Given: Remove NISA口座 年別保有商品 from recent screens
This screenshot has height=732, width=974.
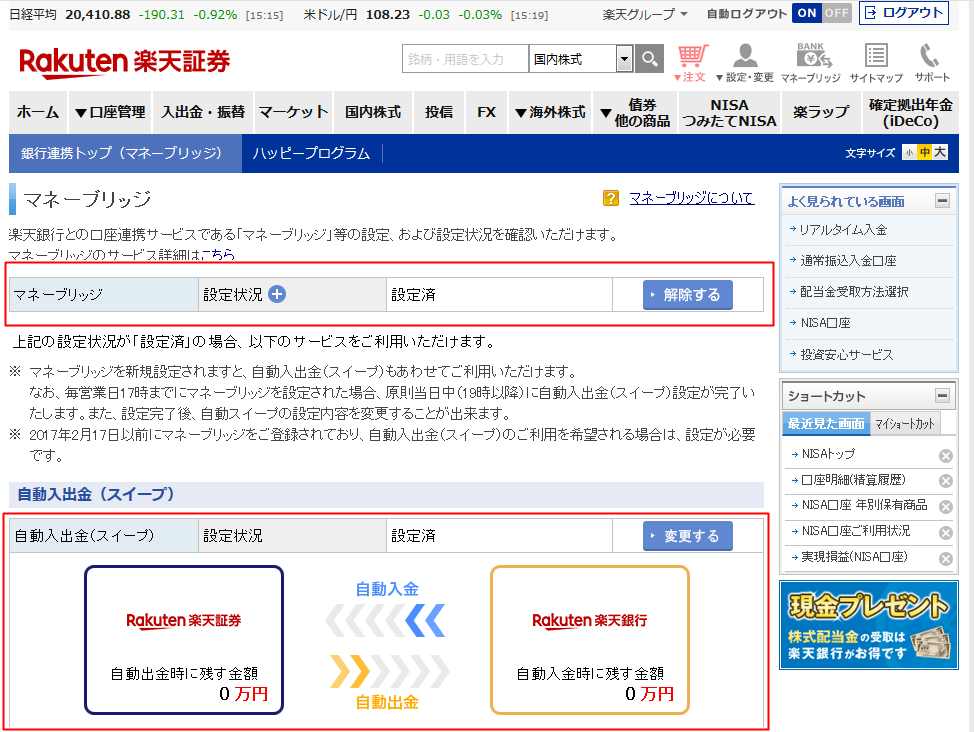Looking at the screenshot, I should [x=945, y=507].
